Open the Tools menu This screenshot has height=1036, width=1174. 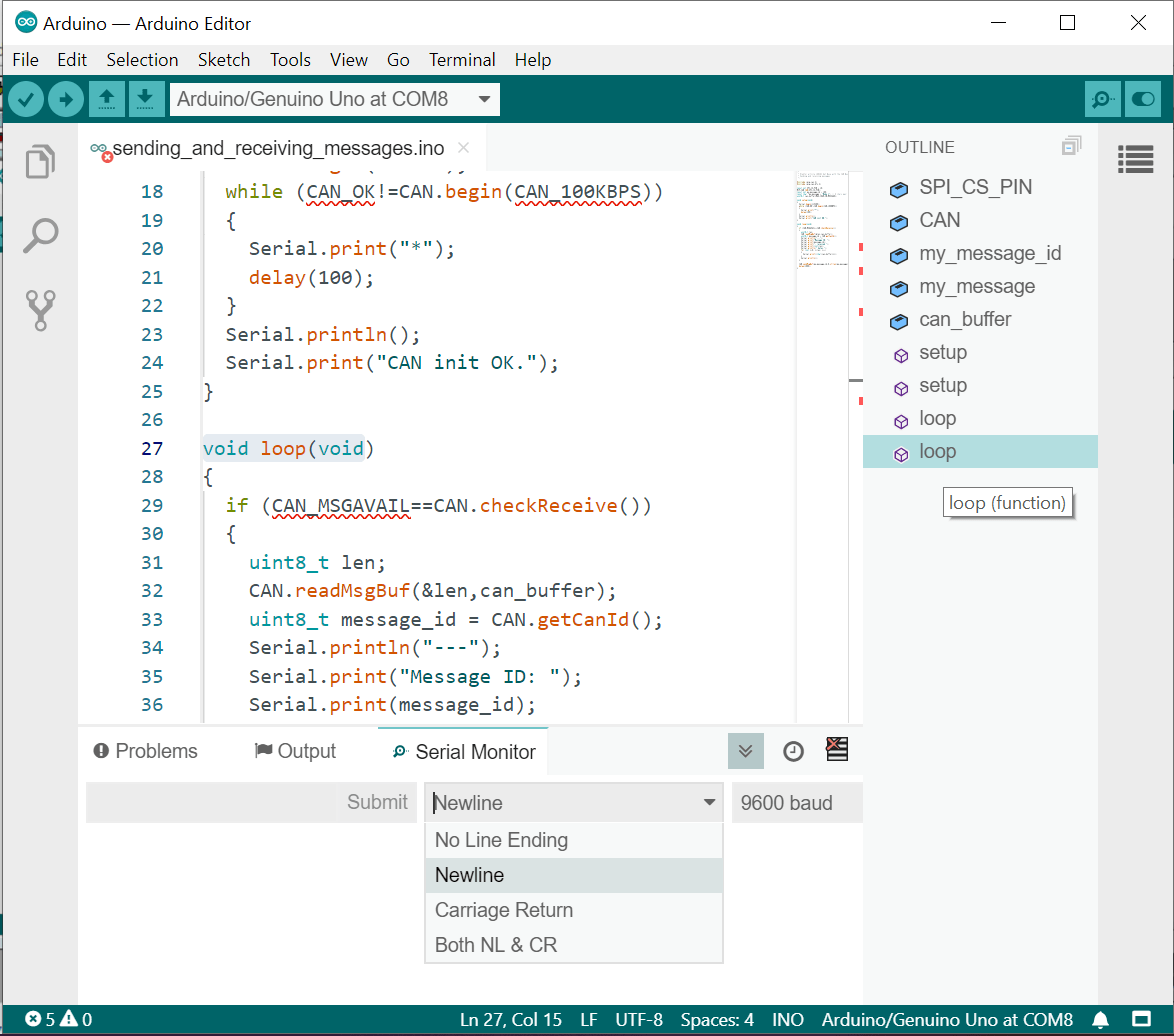point(291,60)
